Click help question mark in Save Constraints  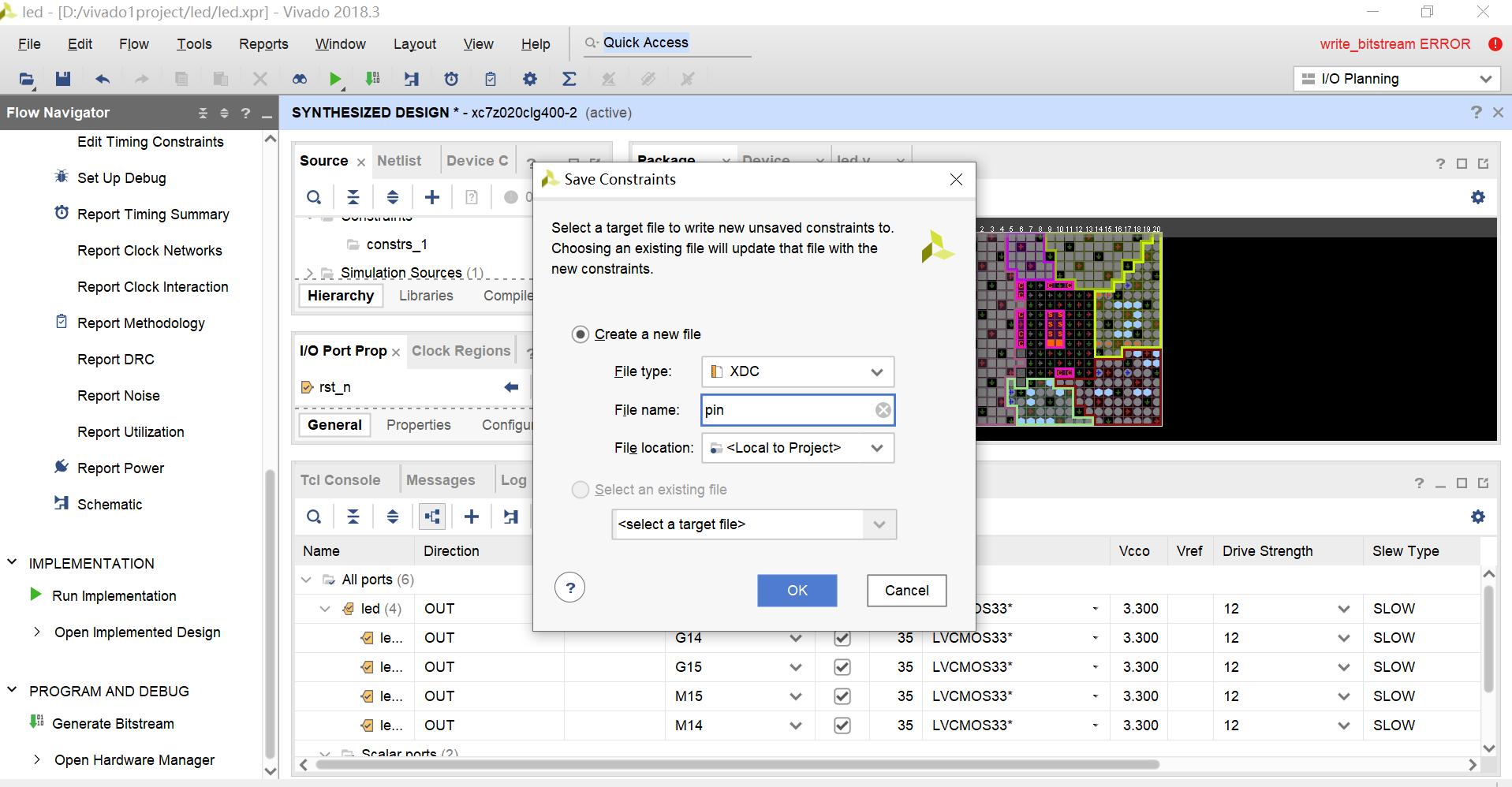(570, 587)
